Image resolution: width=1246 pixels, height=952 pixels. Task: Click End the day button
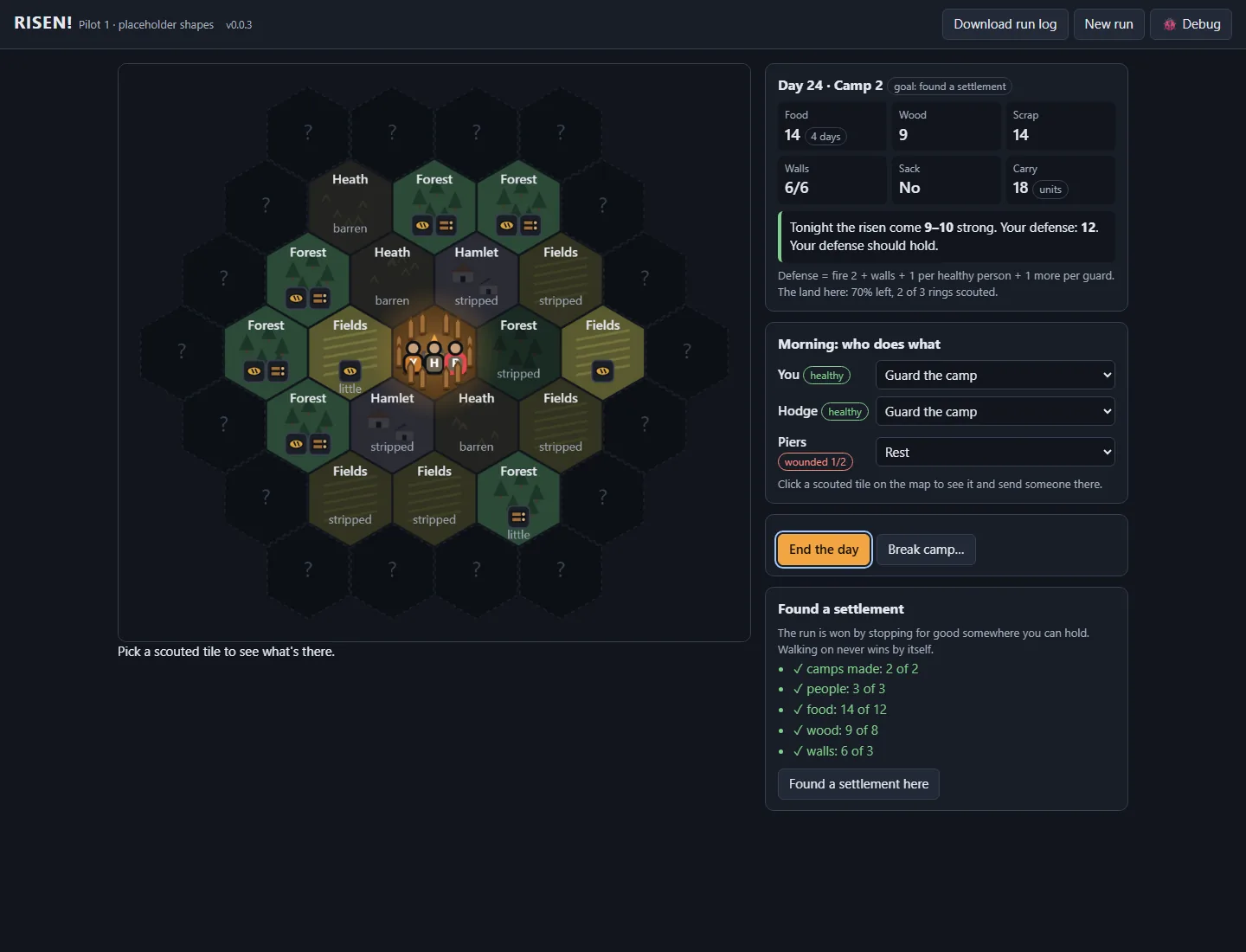coord(824,550)
